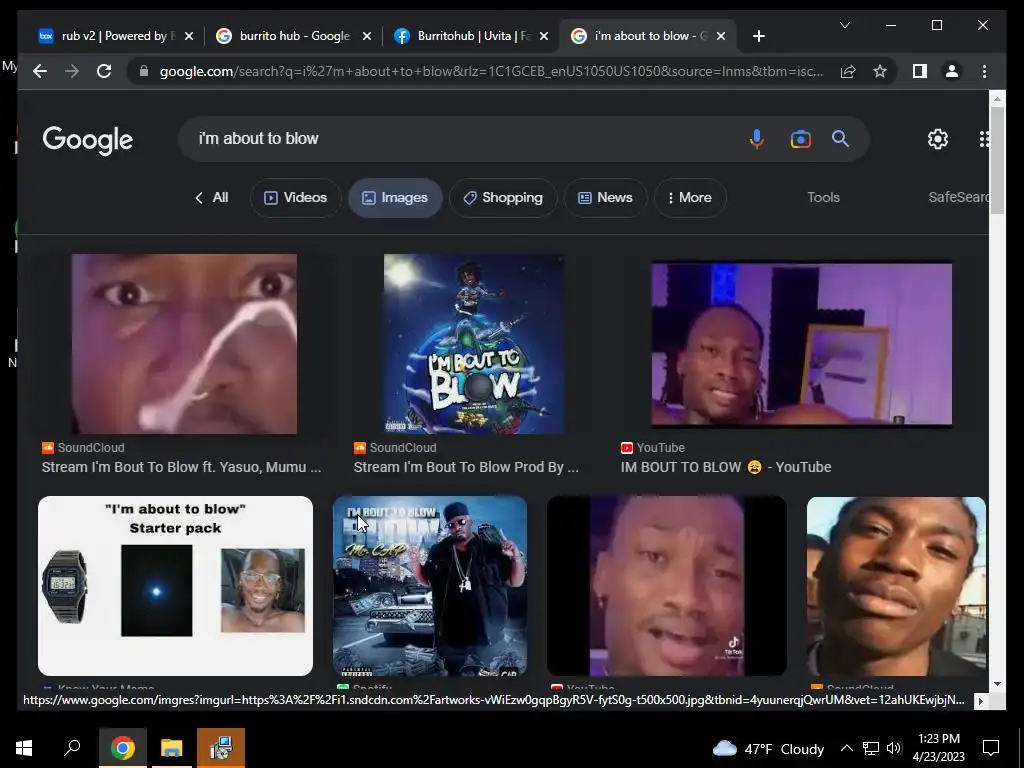The width and height of the screenshot is (1024, 768).
Task: Open a new browser tab
Action: pos(758,36)
